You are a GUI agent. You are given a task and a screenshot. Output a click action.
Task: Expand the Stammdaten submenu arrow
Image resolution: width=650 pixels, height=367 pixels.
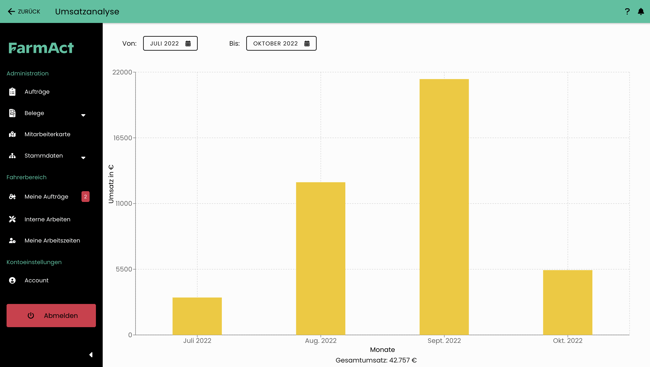pos(83,158)
